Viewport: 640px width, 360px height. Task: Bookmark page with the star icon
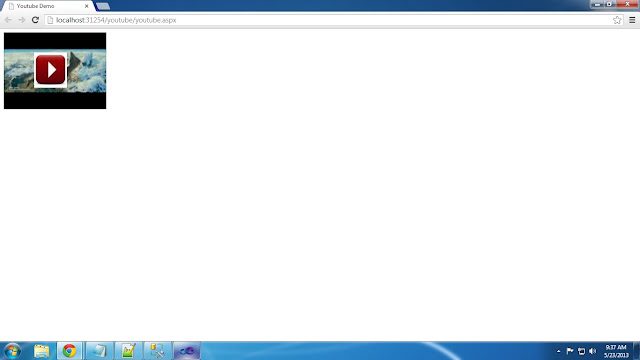617,20
